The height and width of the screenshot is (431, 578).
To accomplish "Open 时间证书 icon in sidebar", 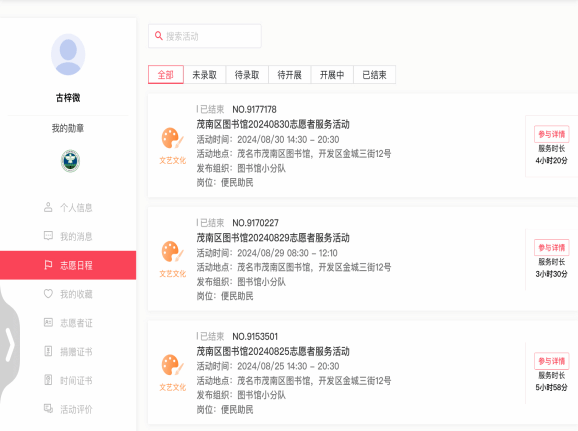I will coord(48,380).
